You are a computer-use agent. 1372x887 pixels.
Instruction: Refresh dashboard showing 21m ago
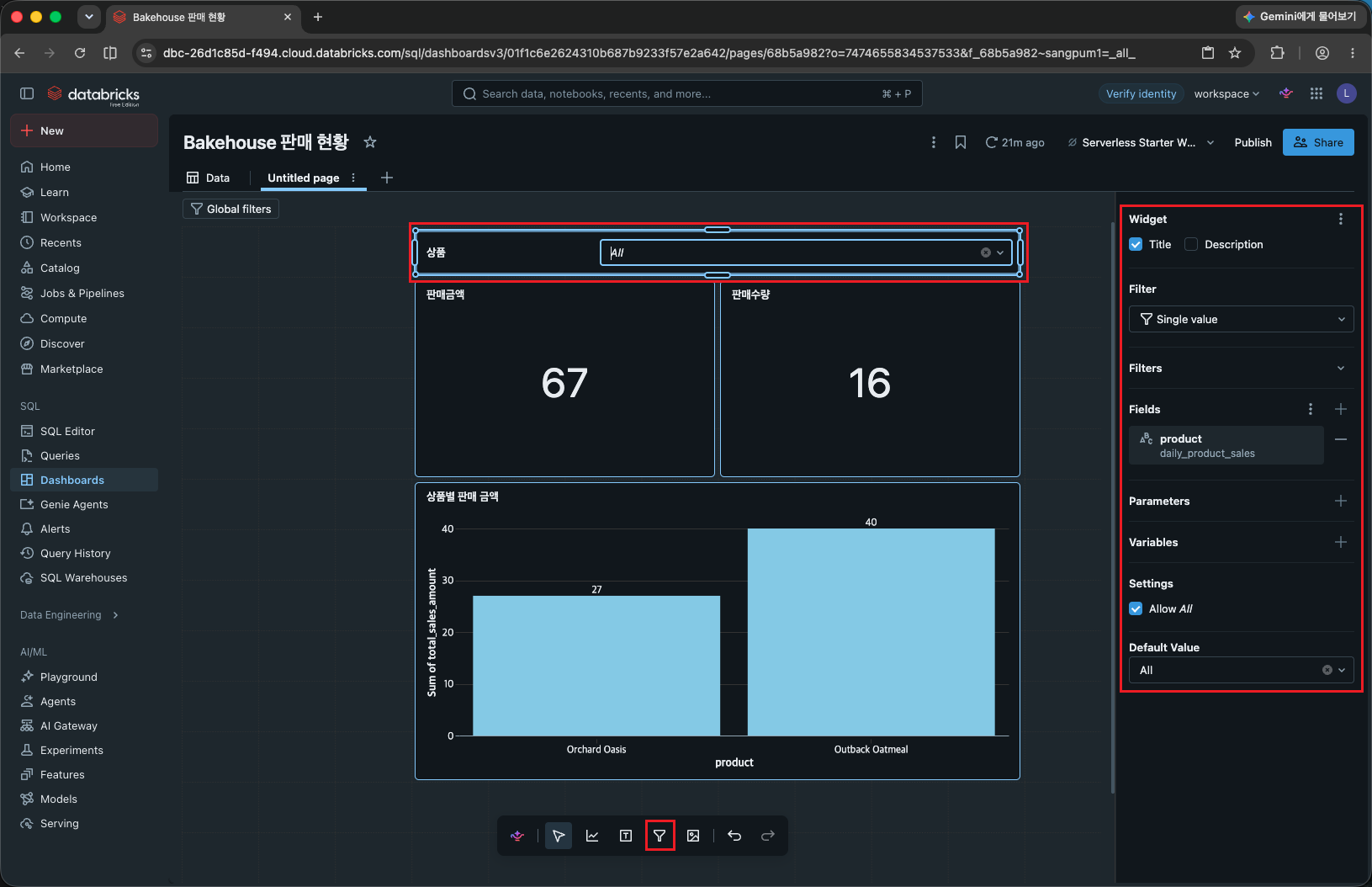pos(1015,142)
